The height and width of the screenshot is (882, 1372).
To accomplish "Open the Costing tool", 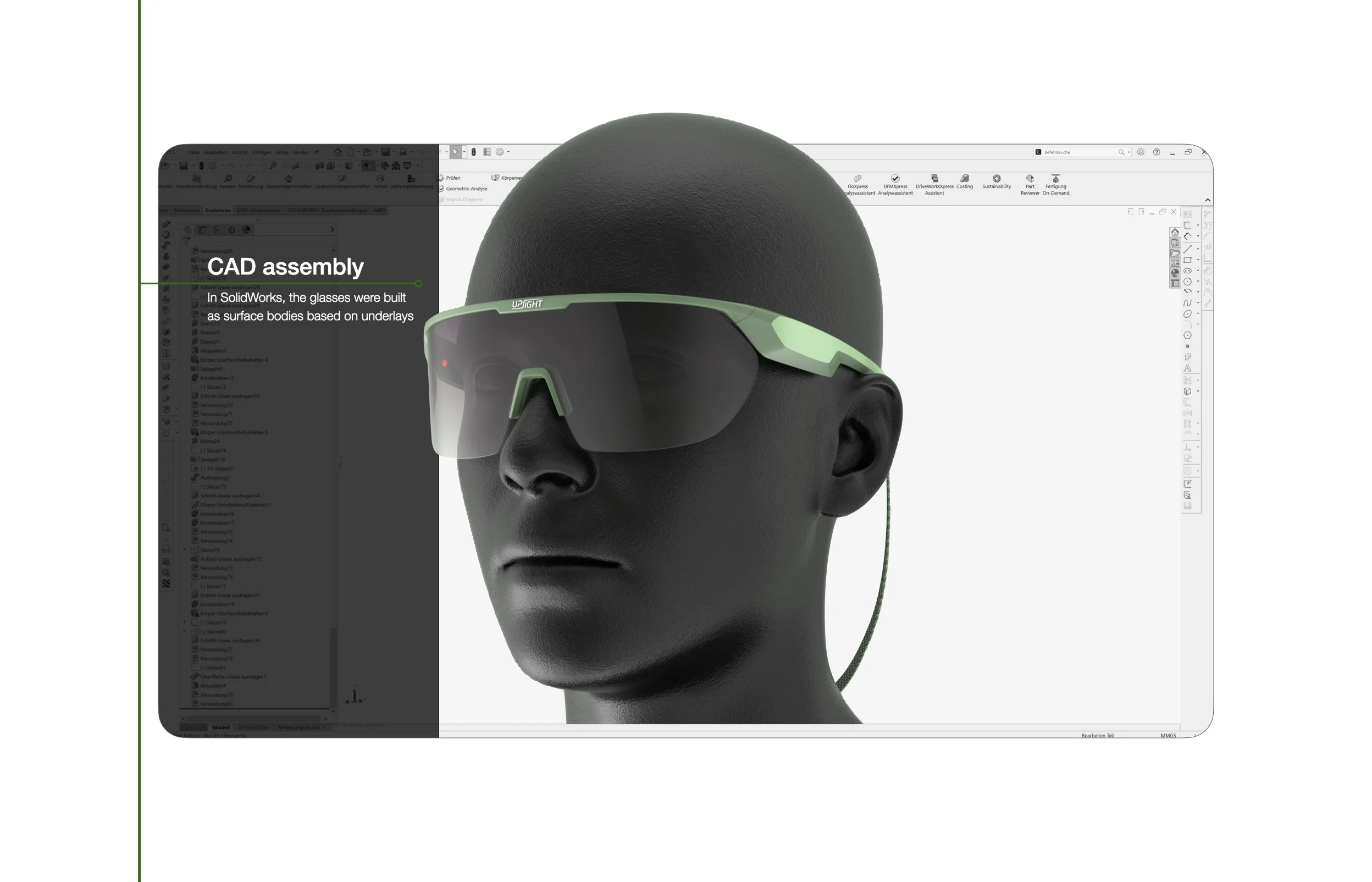I will (x=964, y=181).
